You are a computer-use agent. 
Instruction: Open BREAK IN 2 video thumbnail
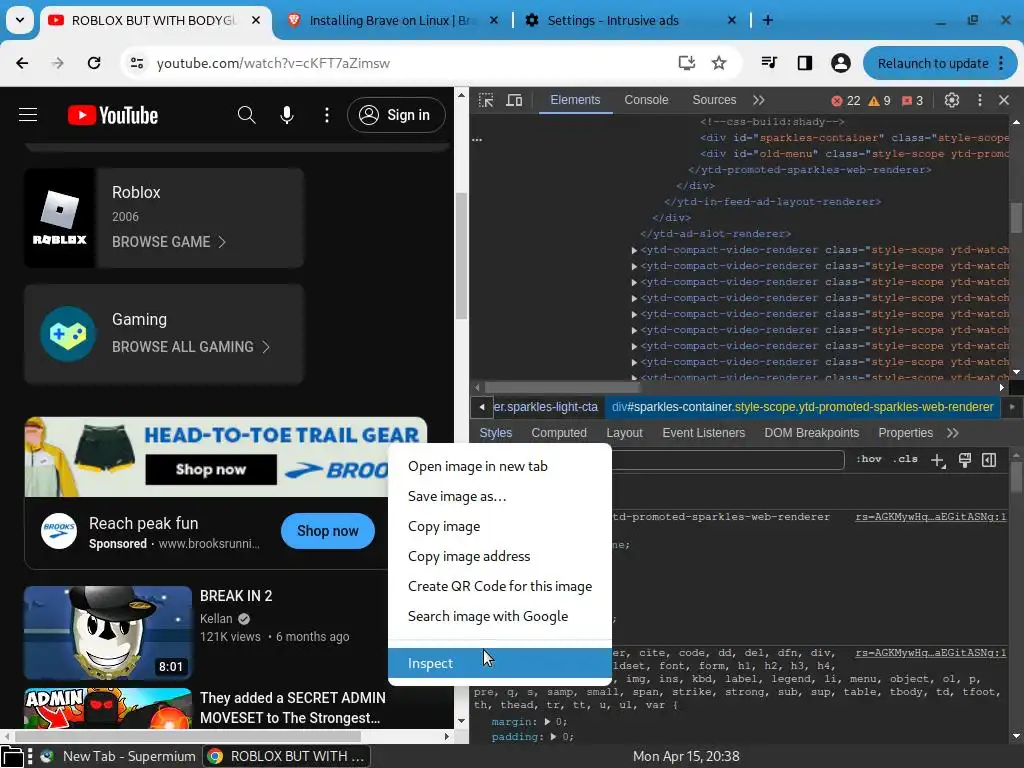108,633
